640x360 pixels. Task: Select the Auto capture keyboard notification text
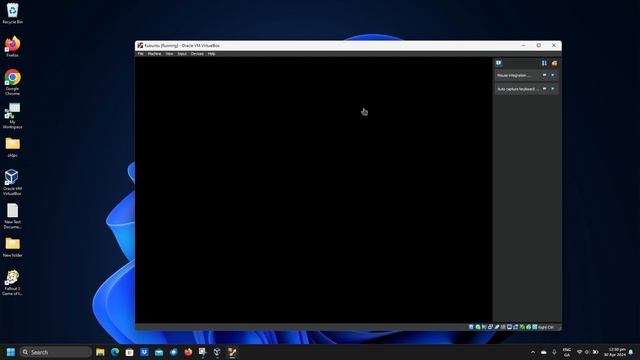(518, 89)
